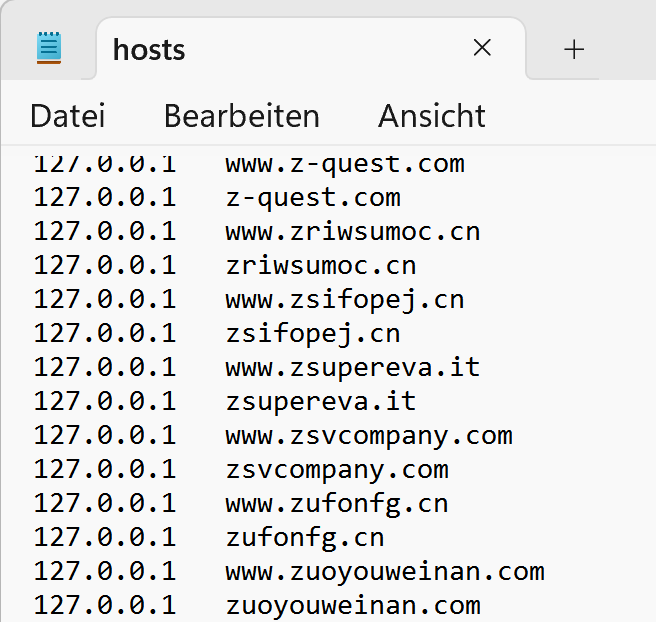
Task: Open the Datei menu
Action: [x=68, y=116]
